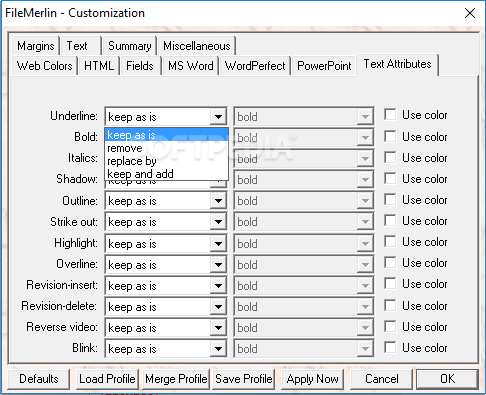Check Use color for Blink
The image size is (486, 395).
tap(390, 347)
